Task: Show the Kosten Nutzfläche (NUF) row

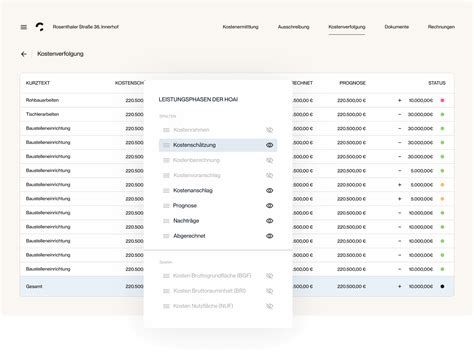Action: [x=270, y=306]
